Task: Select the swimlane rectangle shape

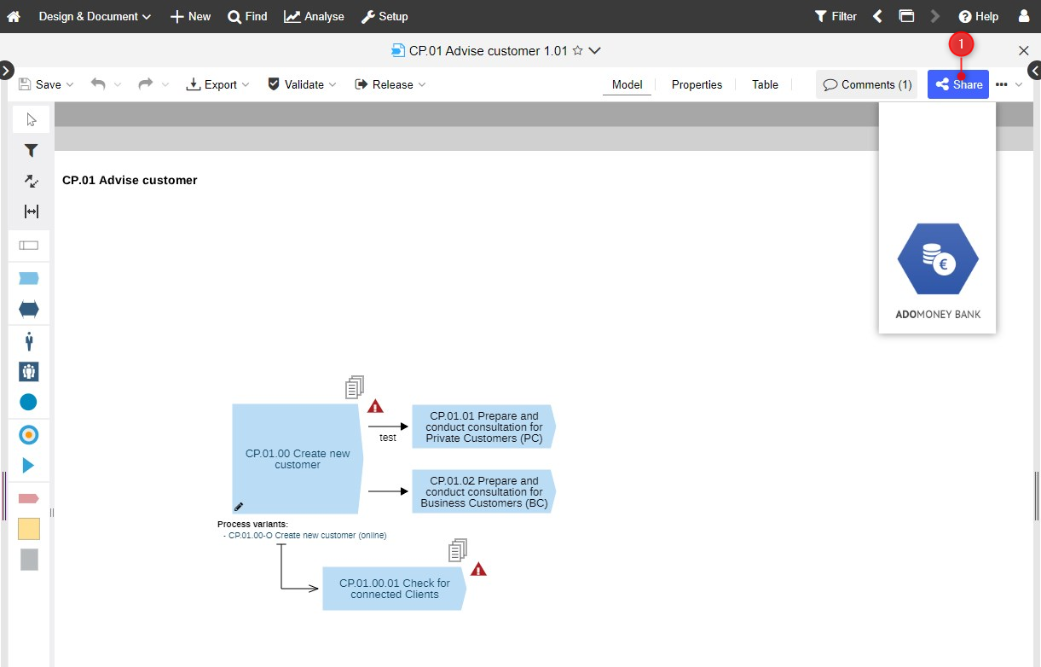Action: (x=29, y=246)
